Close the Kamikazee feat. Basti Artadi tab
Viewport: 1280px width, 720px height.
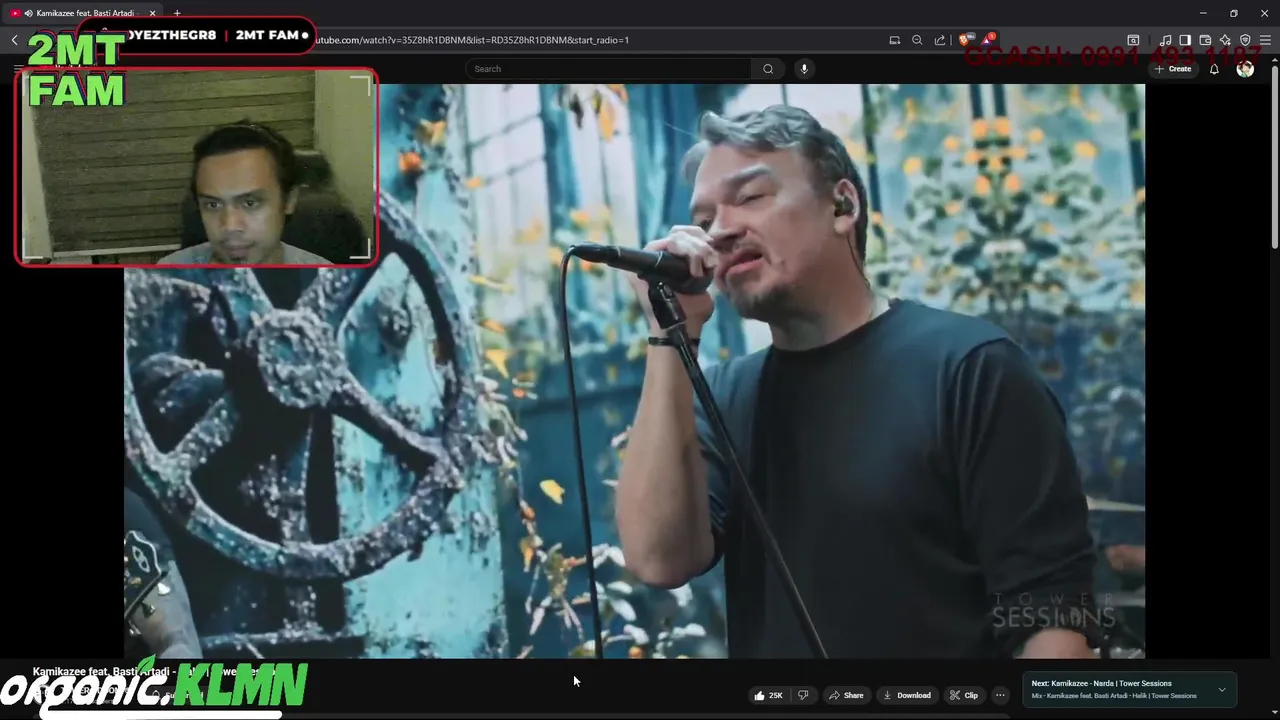click(152, 13)
